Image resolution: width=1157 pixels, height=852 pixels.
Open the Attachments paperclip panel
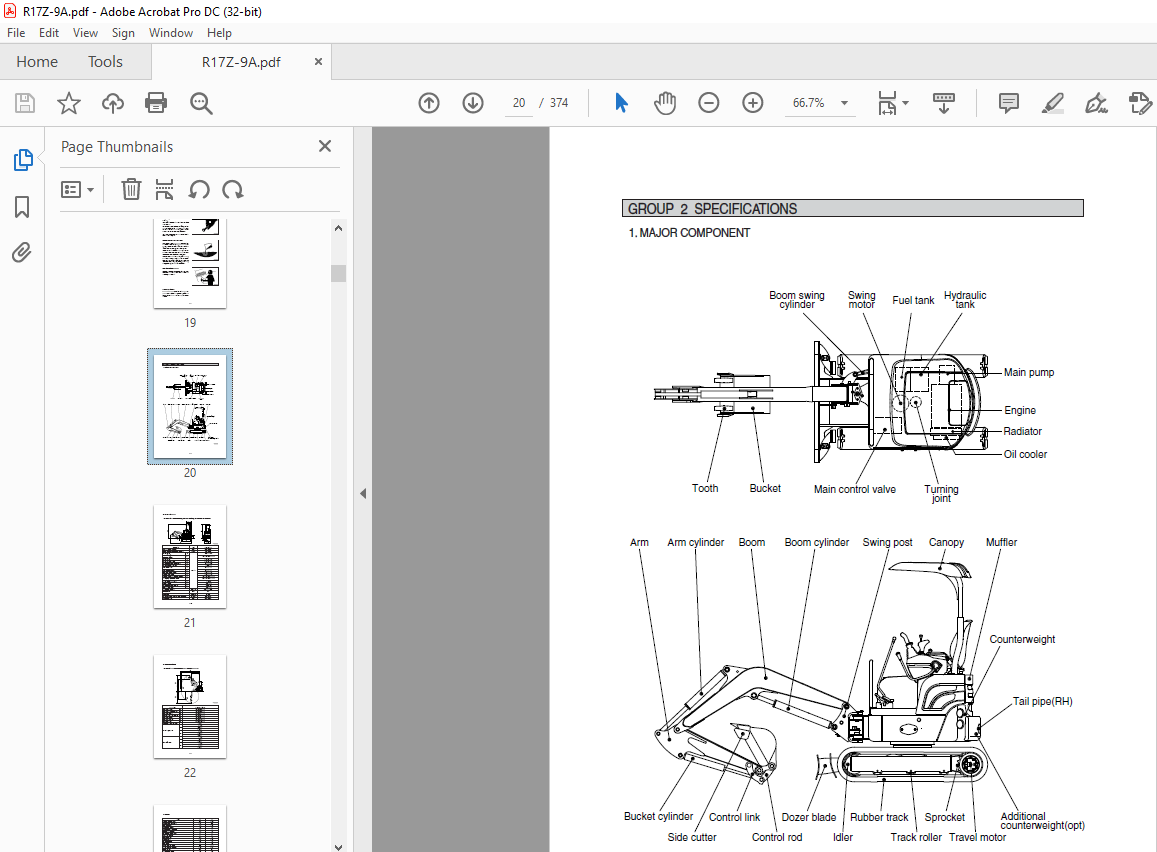pyautogui.click(x=22, y=253)
